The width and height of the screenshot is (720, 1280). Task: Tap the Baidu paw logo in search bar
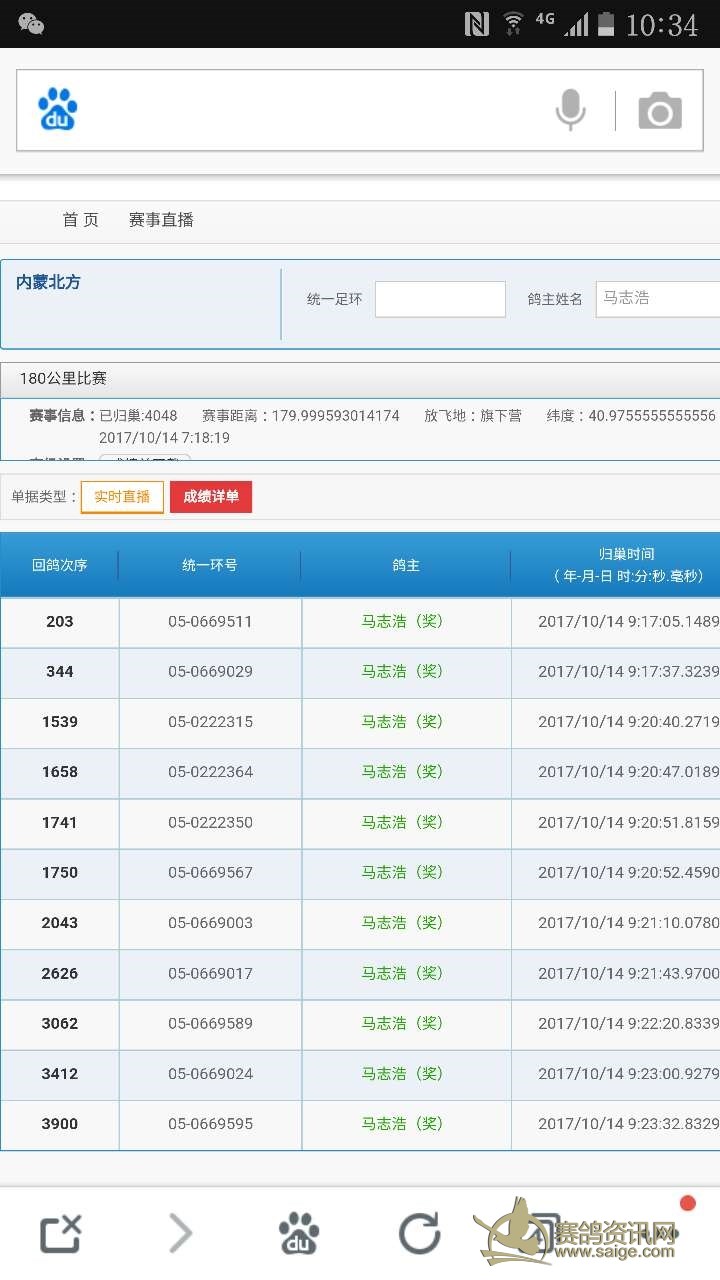pyautogui.click(x=58, y=110)
